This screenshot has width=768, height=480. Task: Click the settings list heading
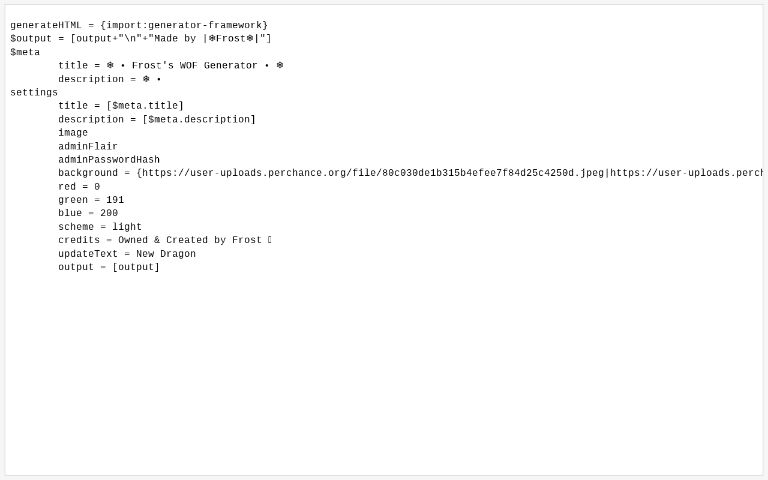[x=34, y=92]
